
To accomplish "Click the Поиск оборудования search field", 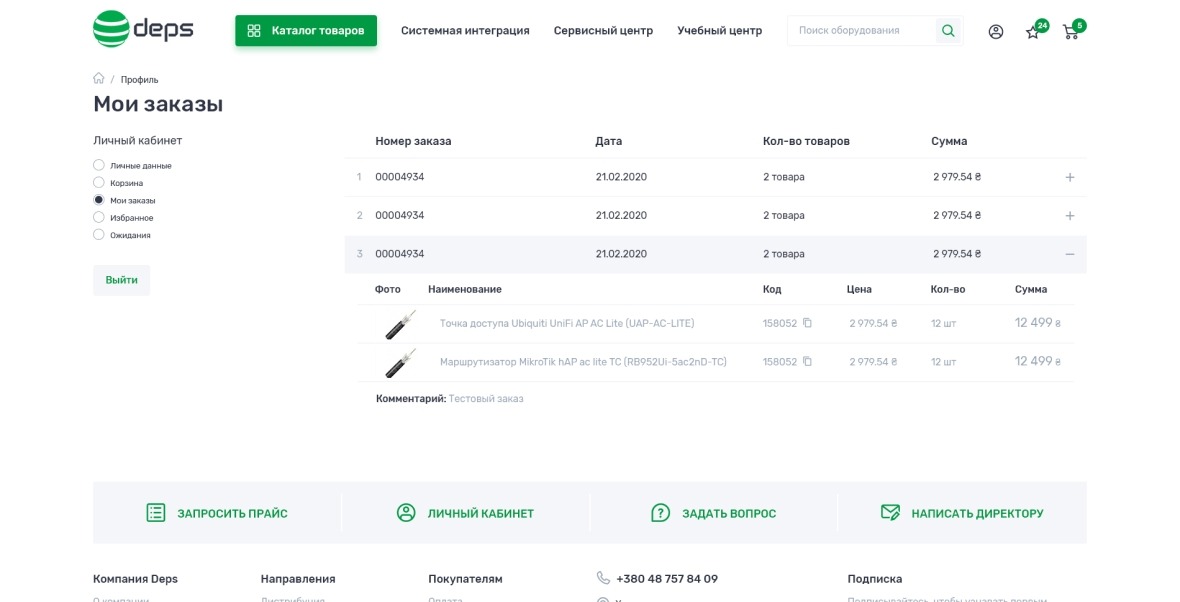I will coord(860,31).
